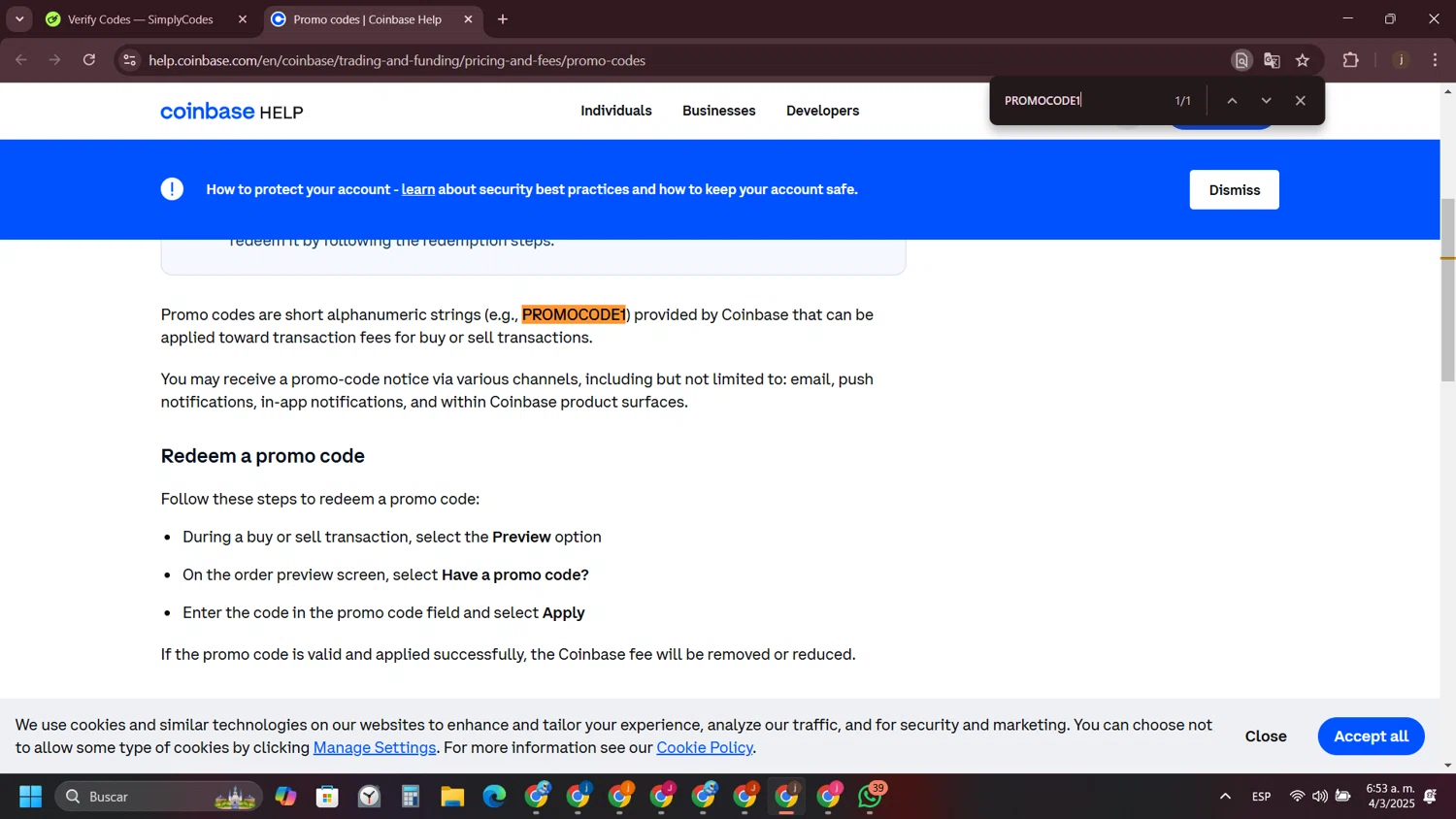Open Copilot from the taskbar

click(x=285, y=797)
